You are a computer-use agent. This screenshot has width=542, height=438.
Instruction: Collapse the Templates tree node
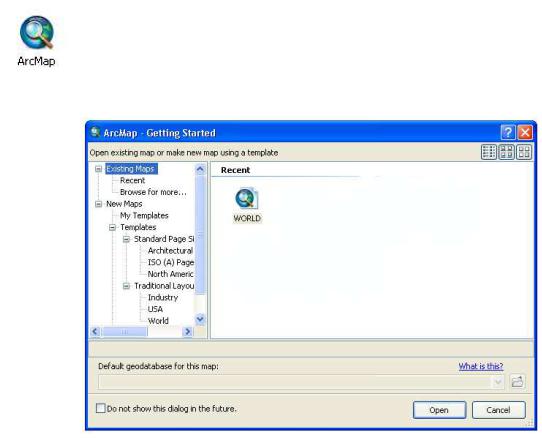[112, 227]
